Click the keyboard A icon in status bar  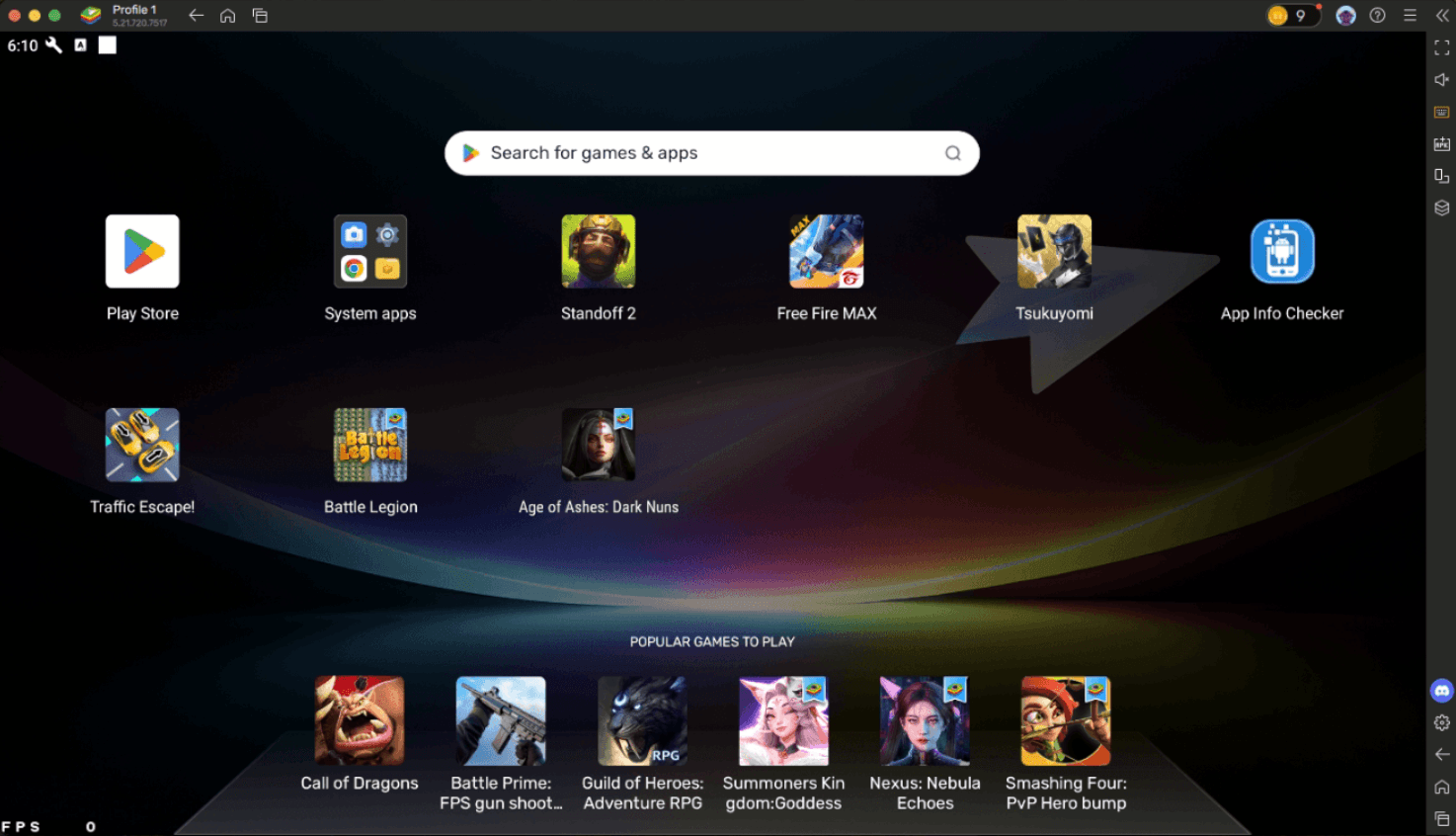point(81,45)
